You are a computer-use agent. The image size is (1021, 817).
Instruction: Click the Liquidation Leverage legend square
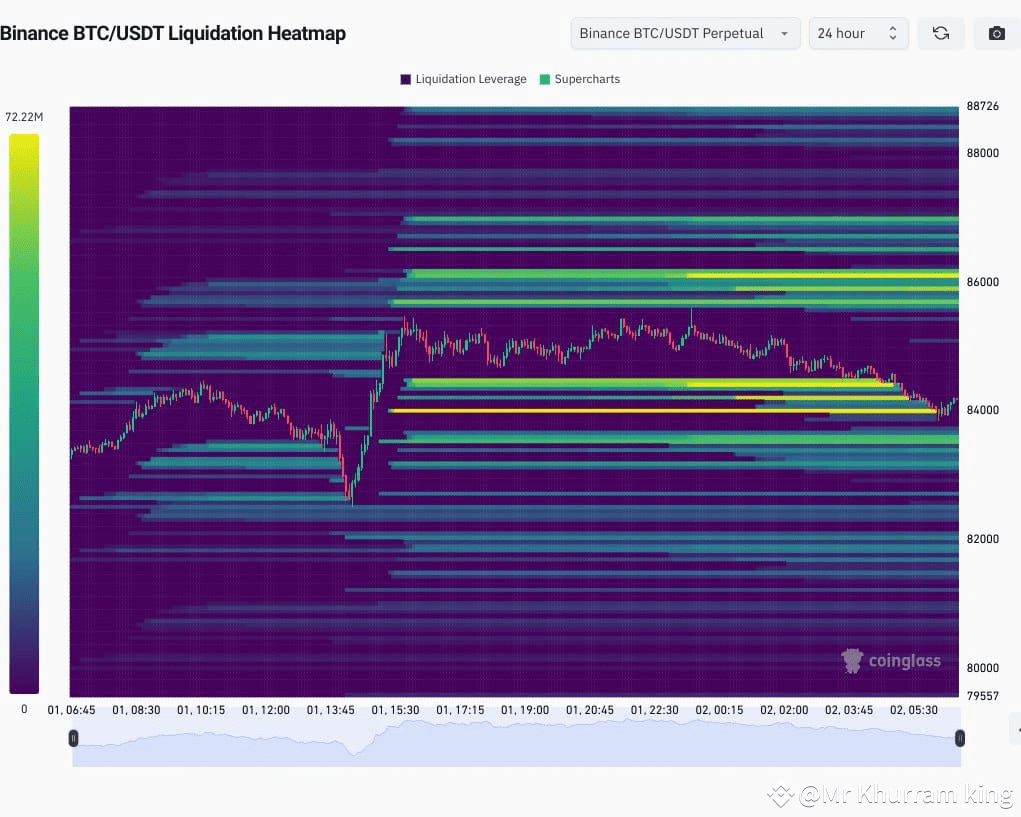coord(404,79)
